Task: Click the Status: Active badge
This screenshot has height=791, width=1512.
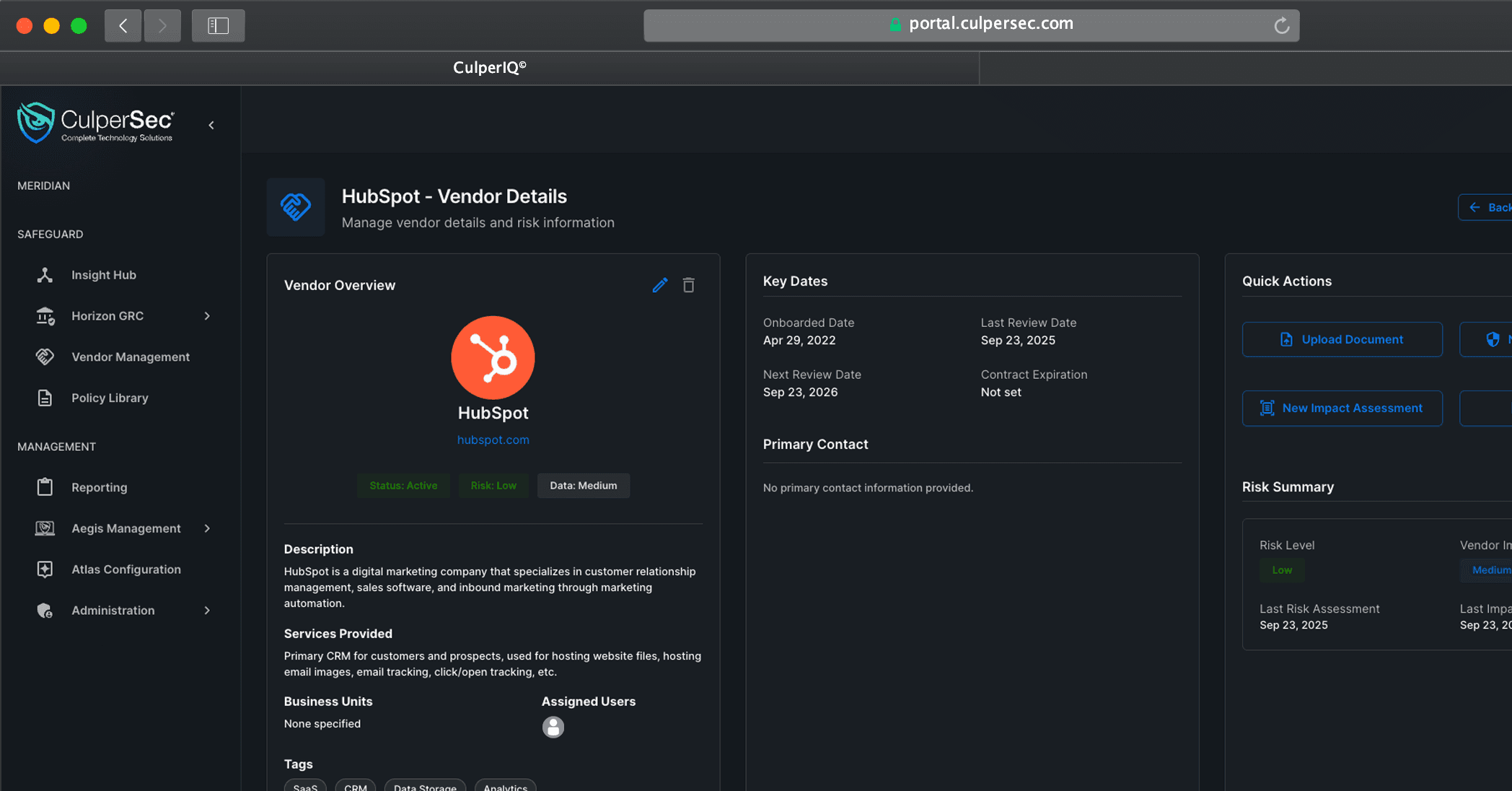Action: (403, 486)
